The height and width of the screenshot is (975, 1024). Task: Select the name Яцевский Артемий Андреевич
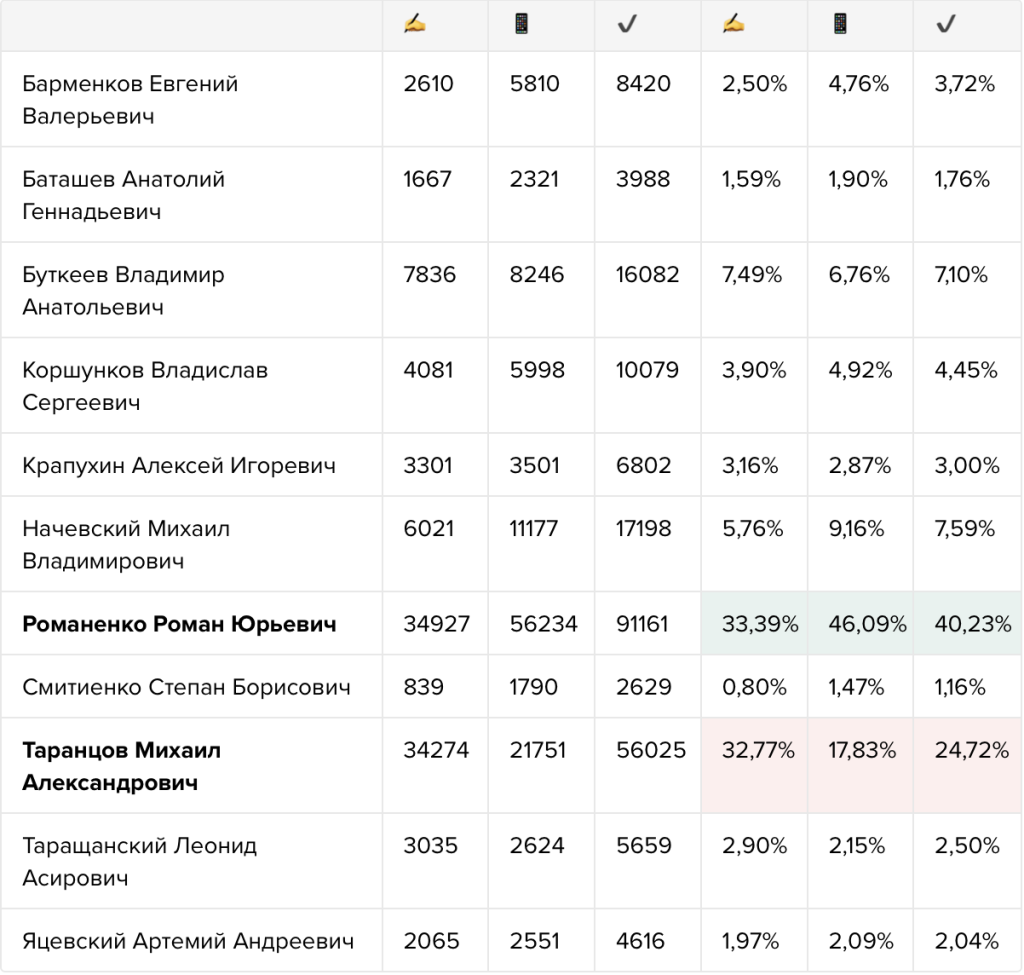click(x=188, y=941)
